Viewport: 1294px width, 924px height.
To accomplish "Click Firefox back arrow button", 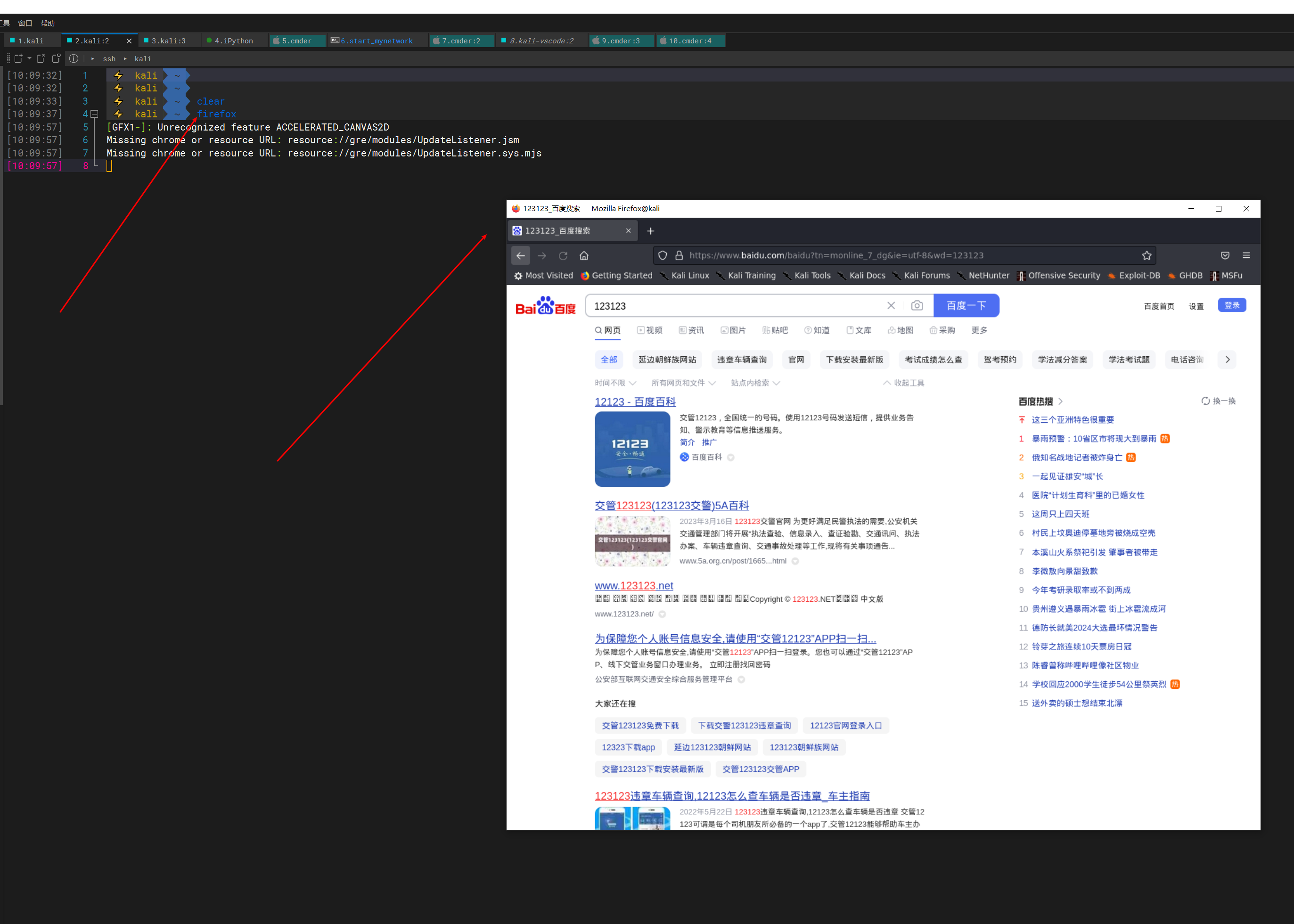I will tap(520, 255).
